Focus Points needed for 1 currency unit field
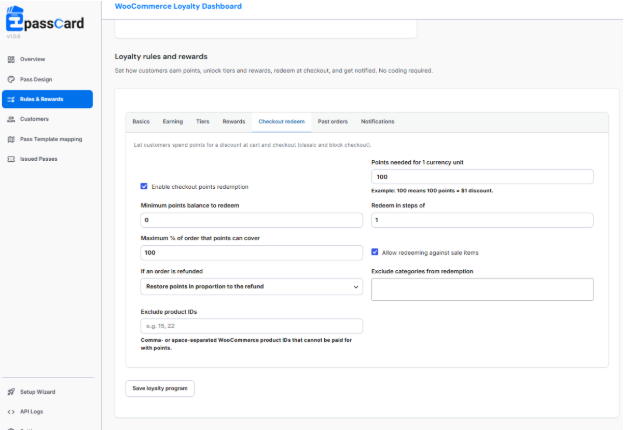Screen dimensions: 624x430 482,177
